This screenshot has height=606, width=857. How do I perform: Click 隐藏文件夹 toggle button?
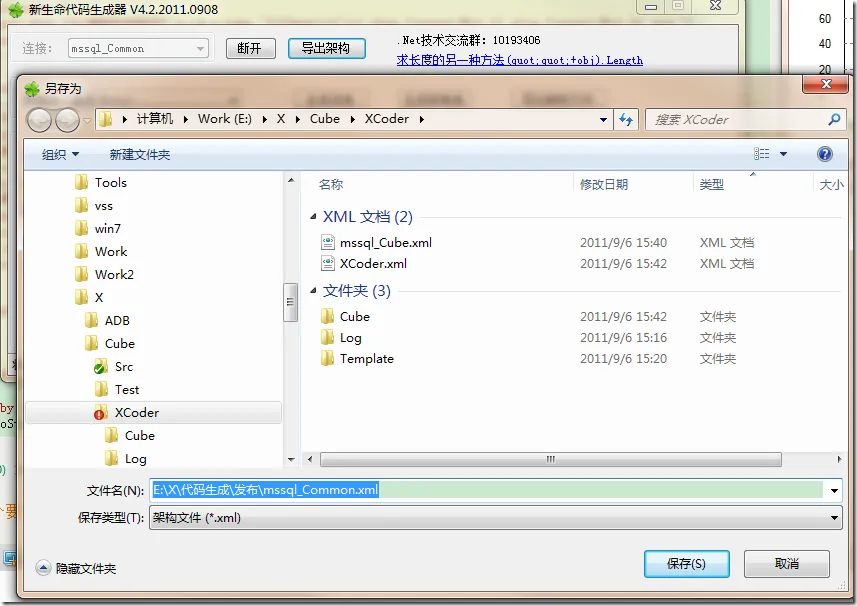click(x=76, y=568)
